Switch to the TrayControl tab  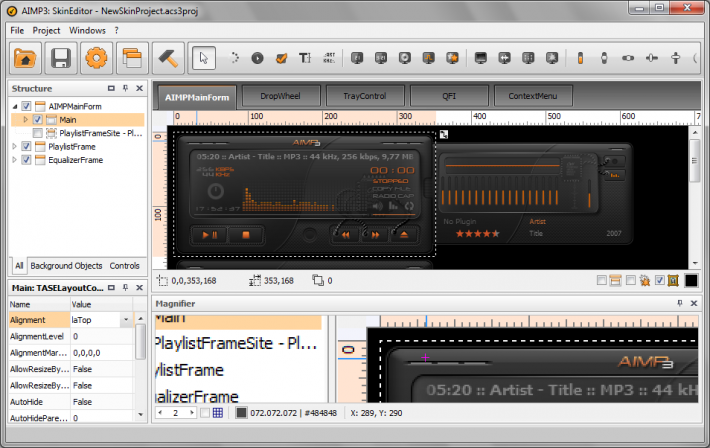365,96
